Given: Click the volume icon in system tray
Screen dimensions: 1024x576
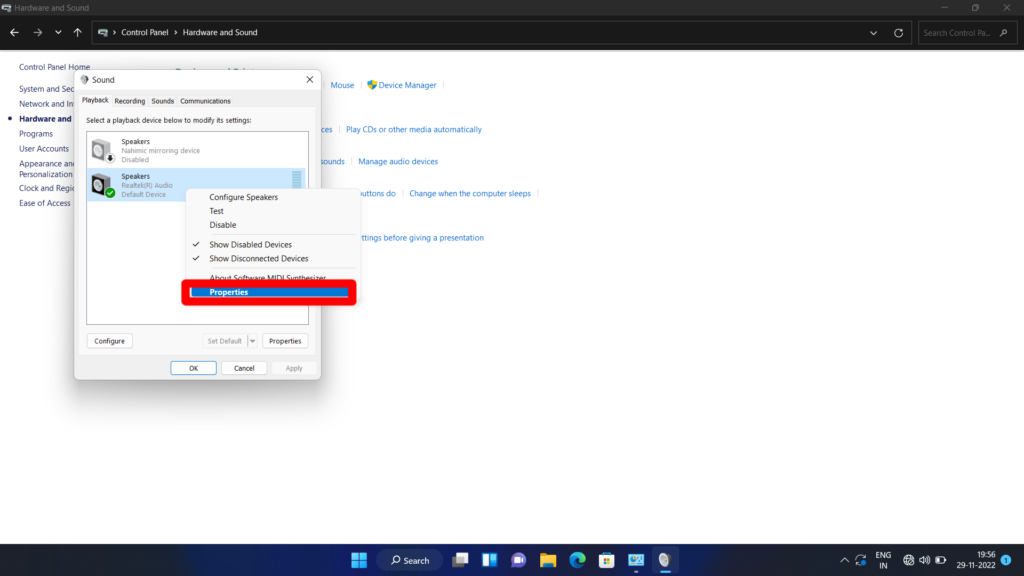Looking at the screenshot, I should coord(925,560).
